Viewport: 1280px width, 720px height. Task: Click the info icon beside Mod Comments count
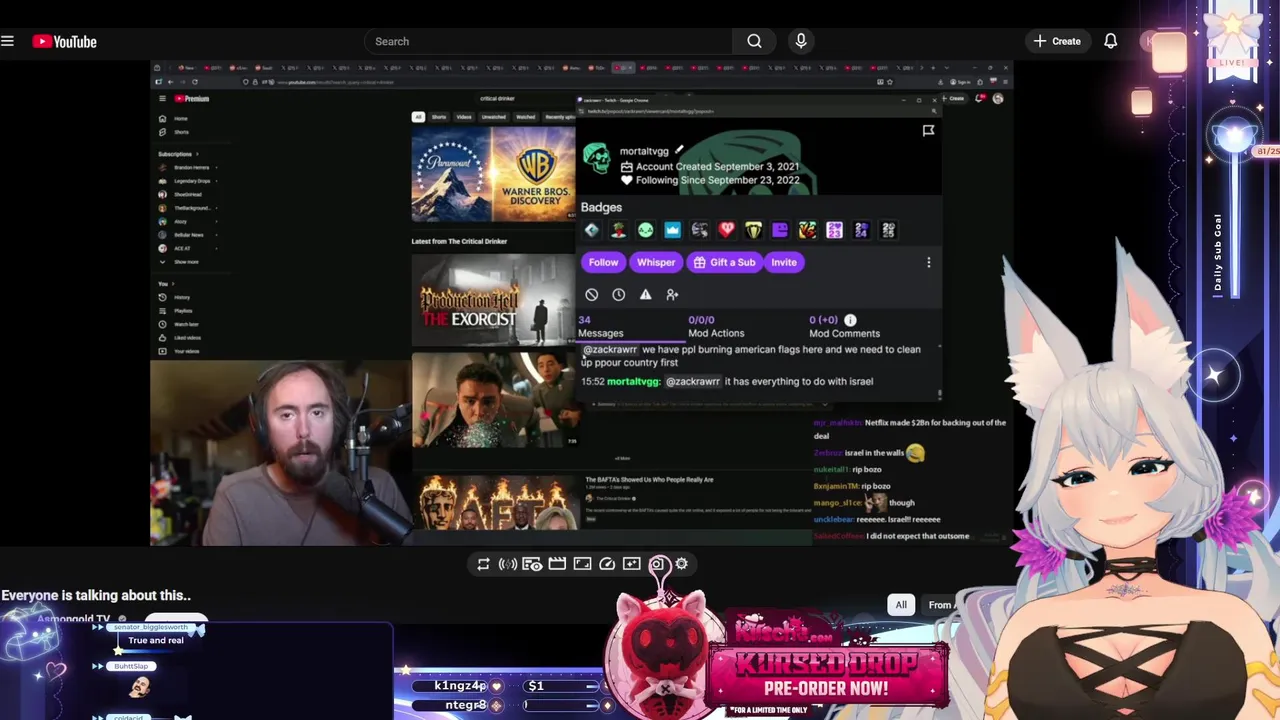850,320
